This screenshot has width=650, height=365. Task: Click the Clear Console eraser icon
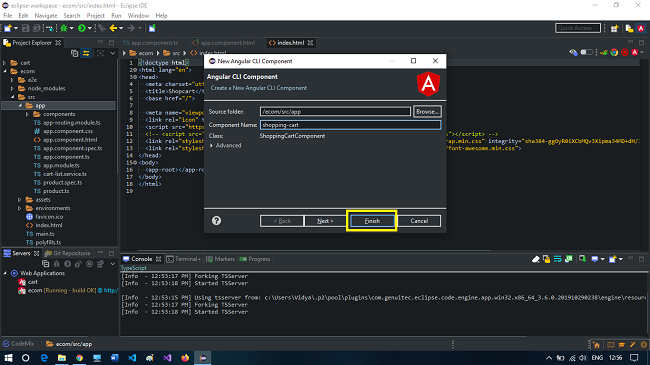[536, 259]
